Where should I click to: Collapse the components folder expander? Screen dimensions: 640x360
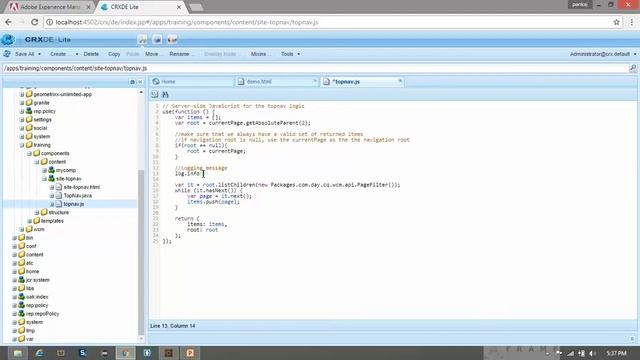(x=29, y=153)
